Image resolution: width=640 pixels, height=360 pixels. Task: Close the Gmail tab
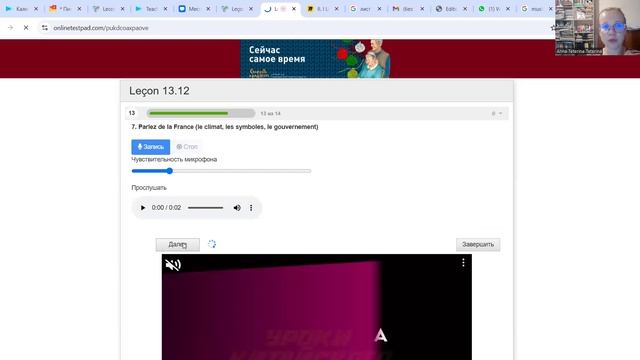422,9
